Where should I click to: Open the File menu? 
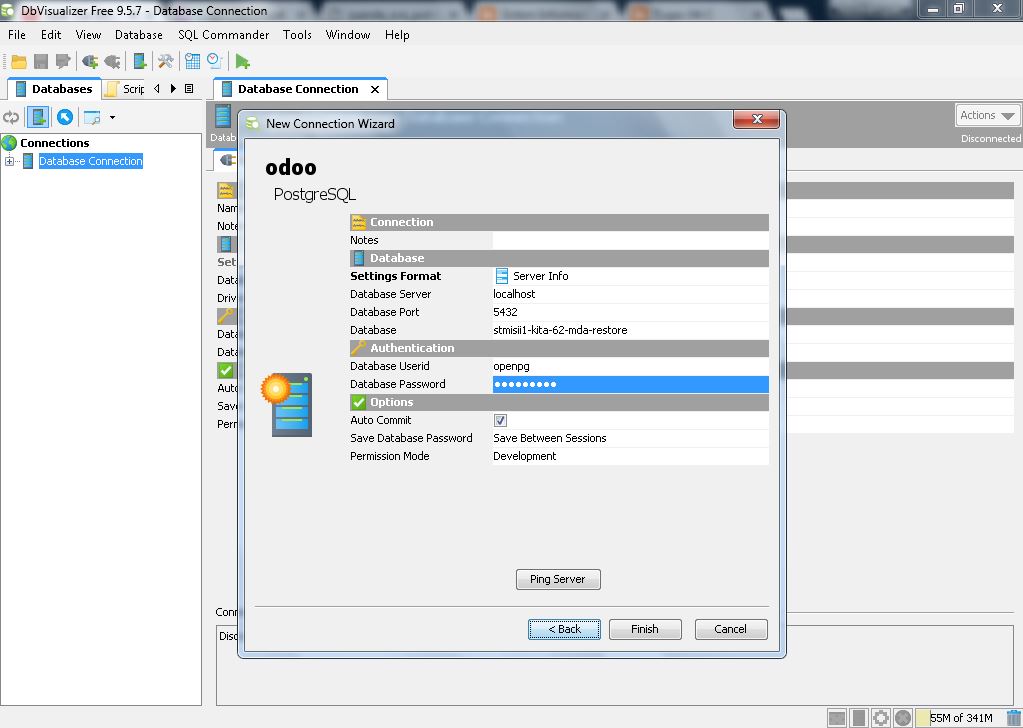coord(17,35)
